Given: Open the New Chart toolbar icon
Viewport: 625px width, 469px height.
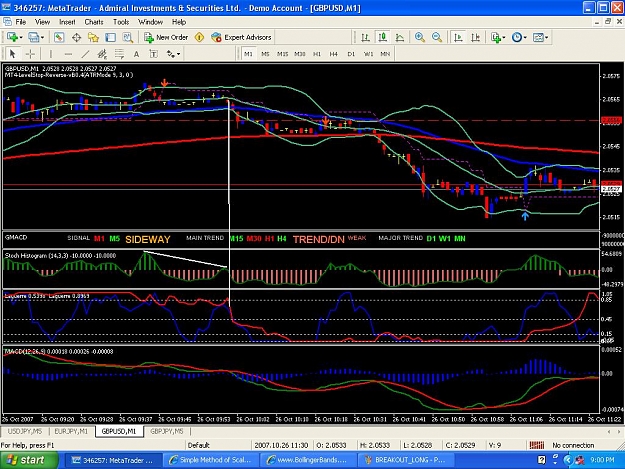Looking at the screenshot, I should [12, 37].
